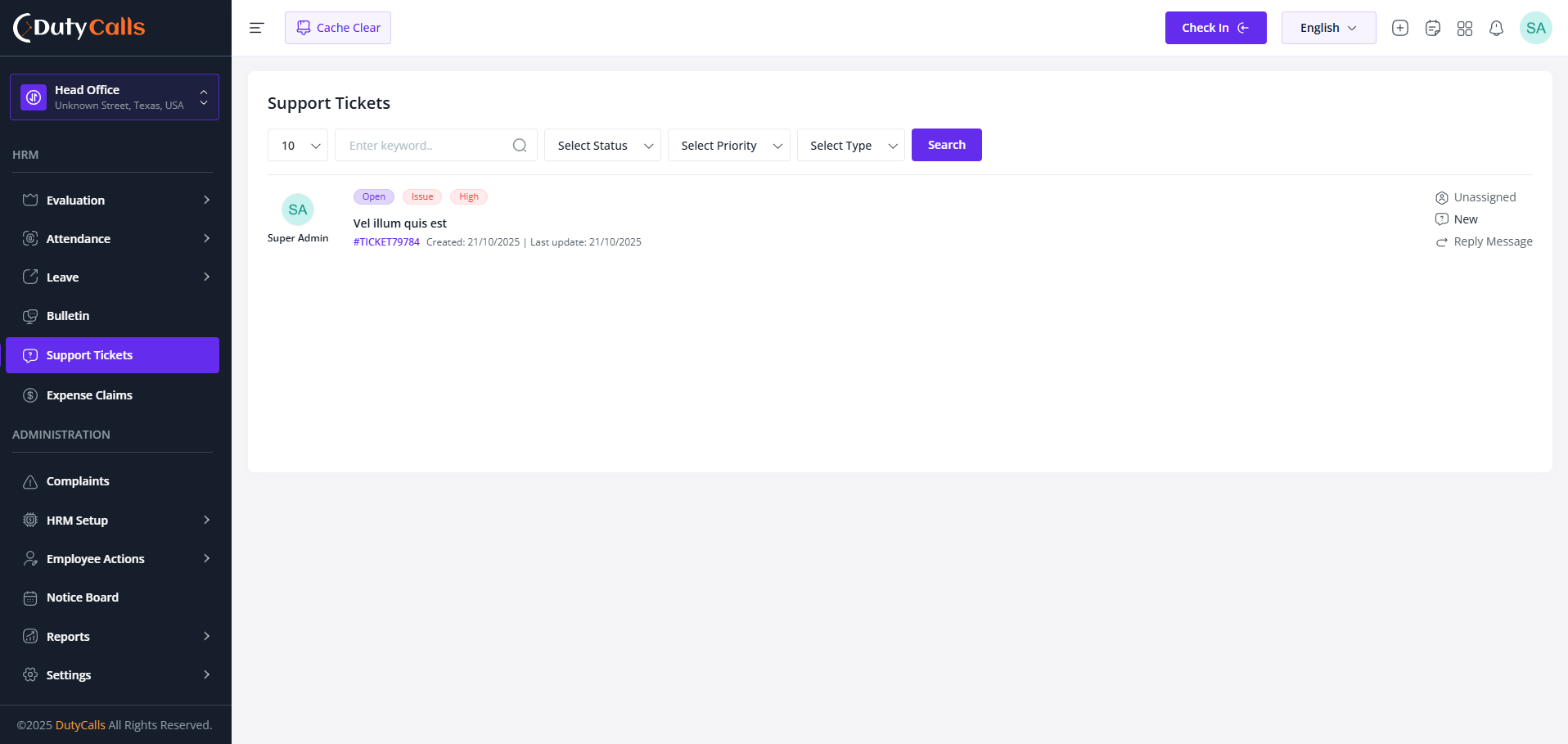
Task: Click the Search button
Action: [947, 145]
